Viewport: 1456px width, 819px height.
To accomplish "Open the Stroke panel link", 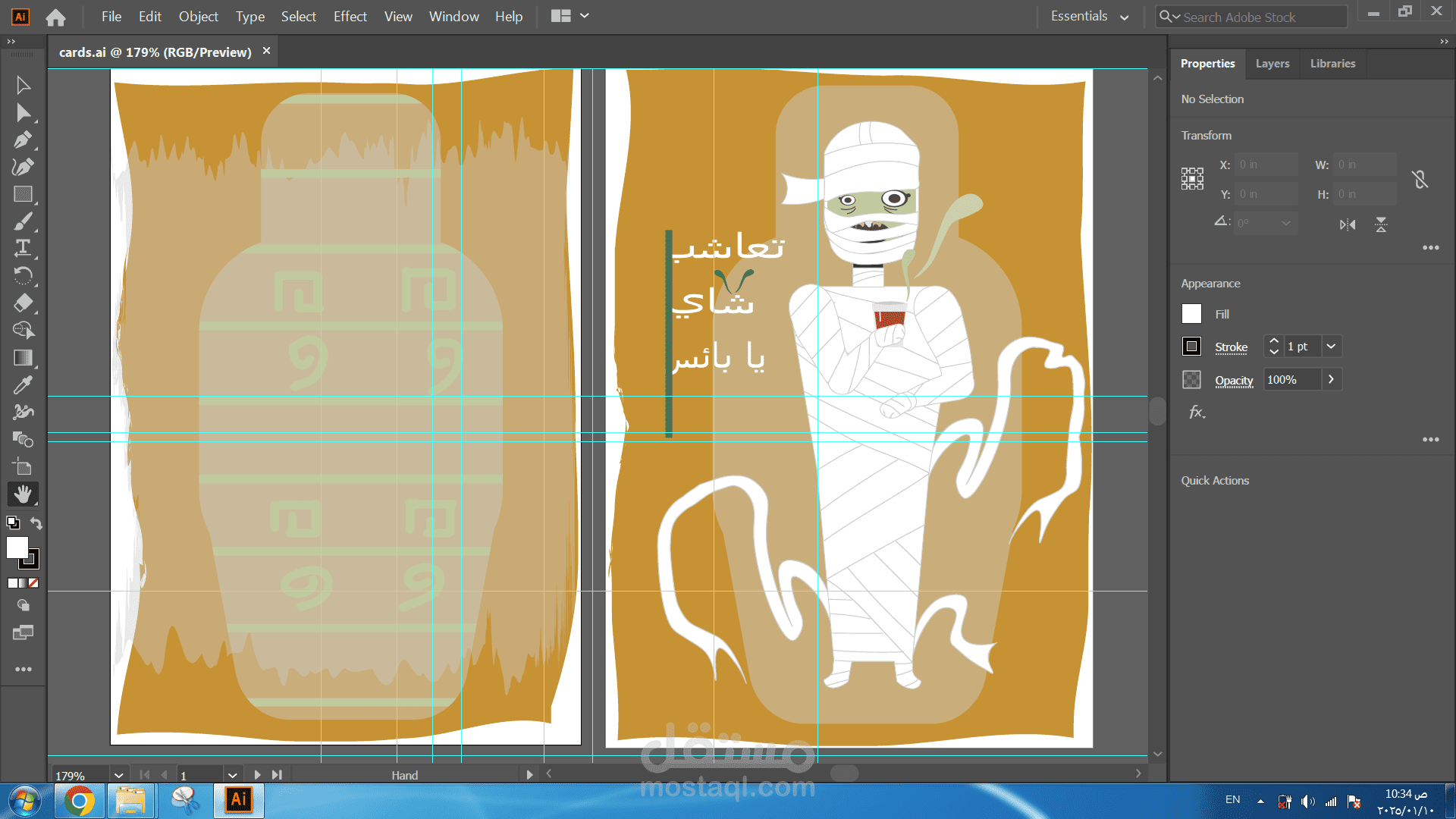I will coord(1231,347).
